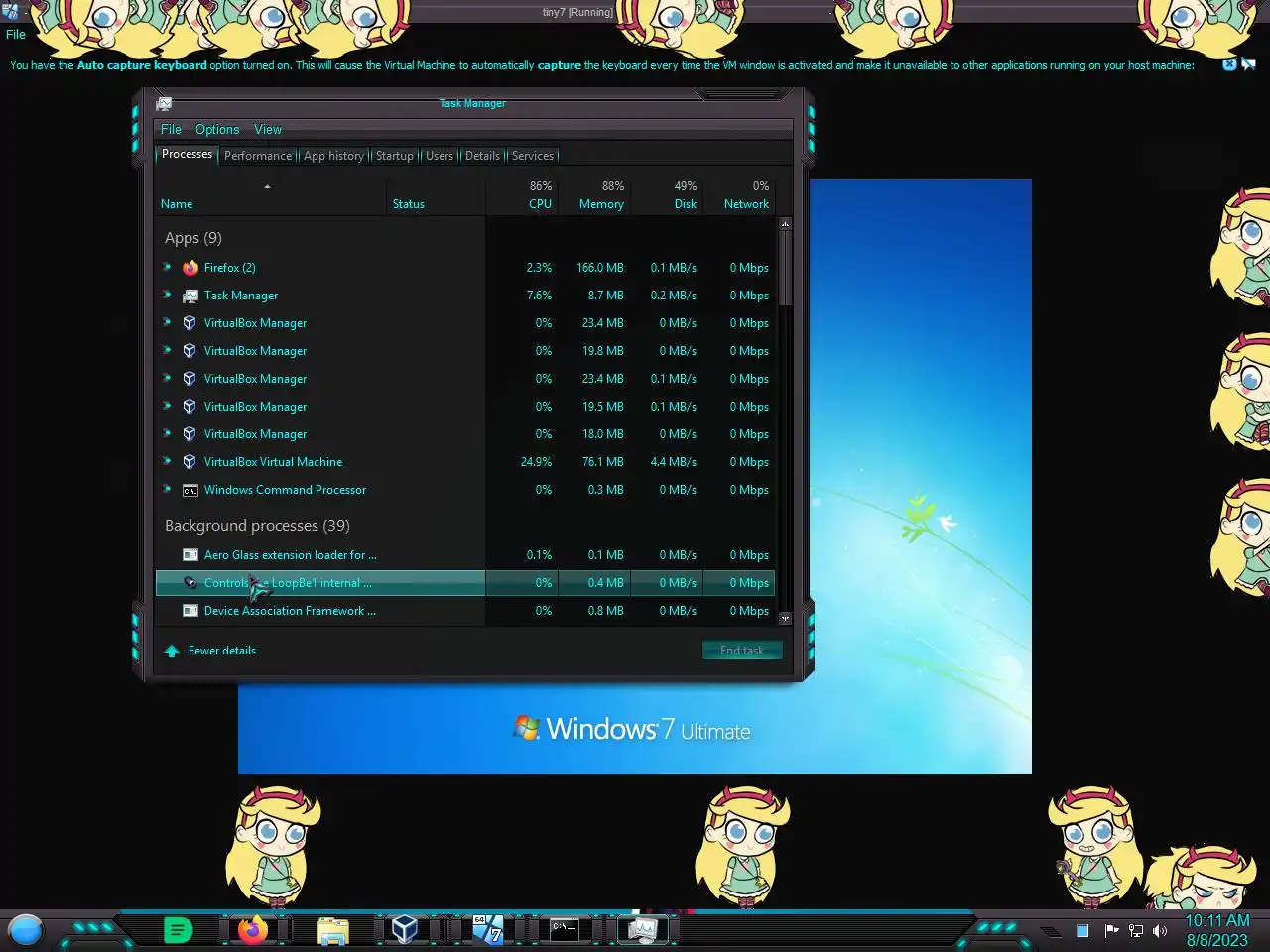The width and height of the screenshot is (1270, 952).
Task: Open the Start orb on taskbar
Action: (x=26, y=930)
